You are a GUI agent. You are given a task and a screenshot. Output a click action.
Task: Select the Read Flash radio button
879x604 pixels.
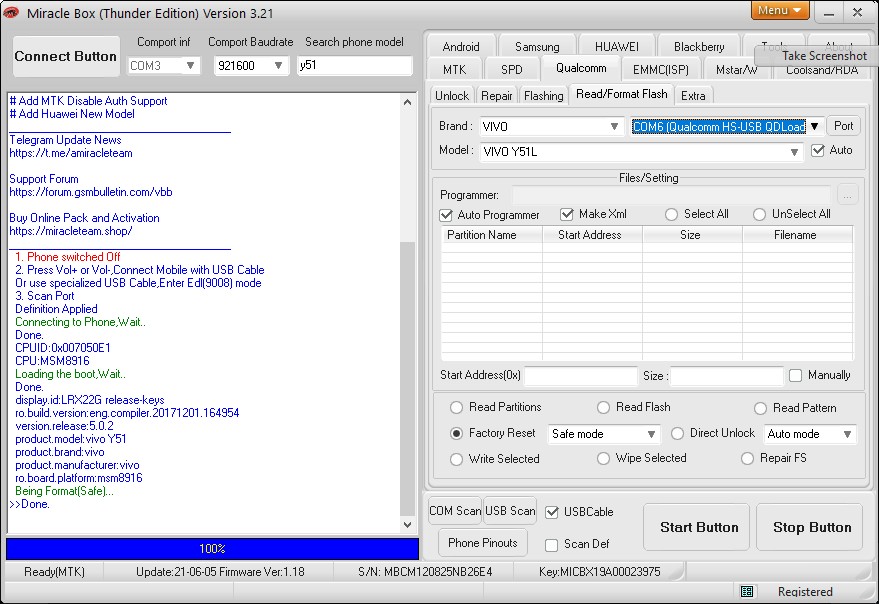coord(603,407)
